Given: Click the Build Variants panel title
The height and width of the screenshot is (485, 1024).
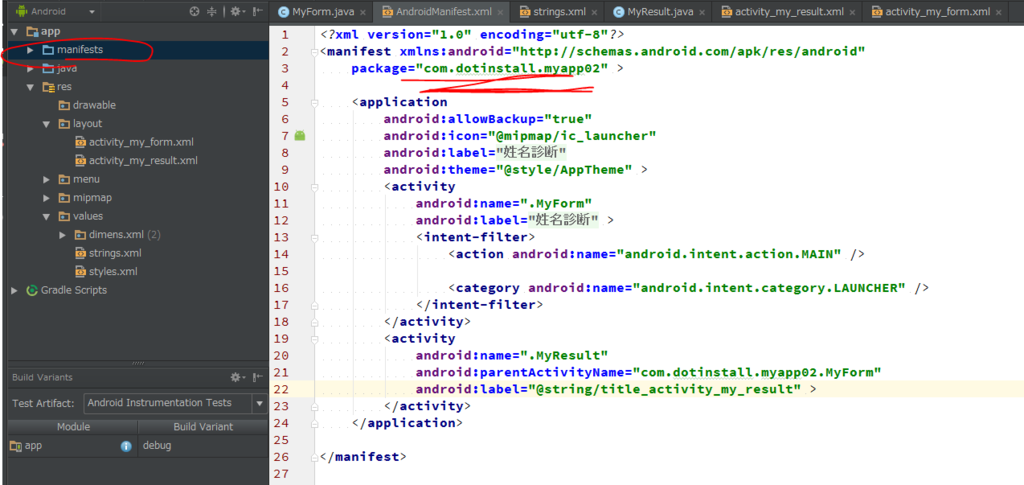Looking at the screenshot, I should pos(42,377).
